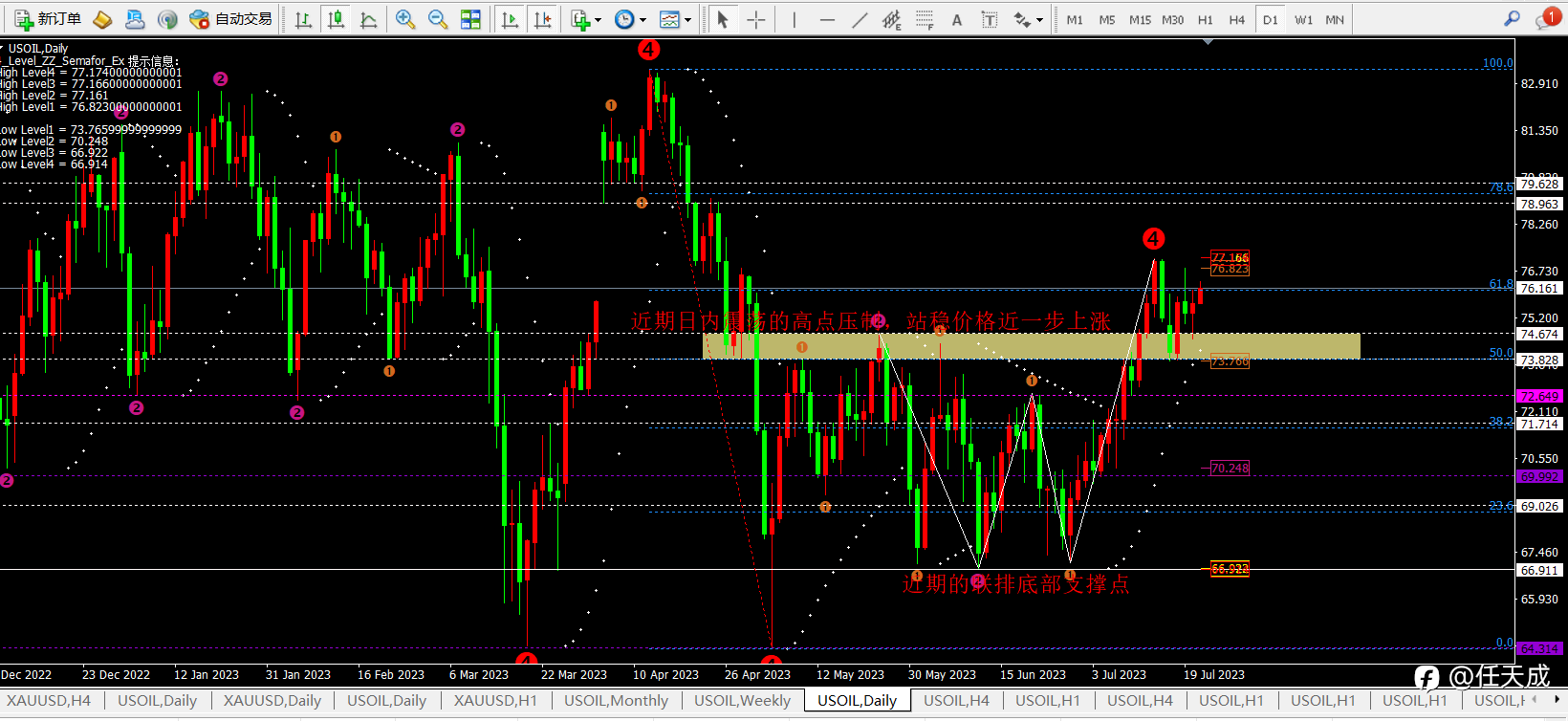Open the XAUUSD,H1 chart tab
Screen dimensions: 1568x721
495,701
